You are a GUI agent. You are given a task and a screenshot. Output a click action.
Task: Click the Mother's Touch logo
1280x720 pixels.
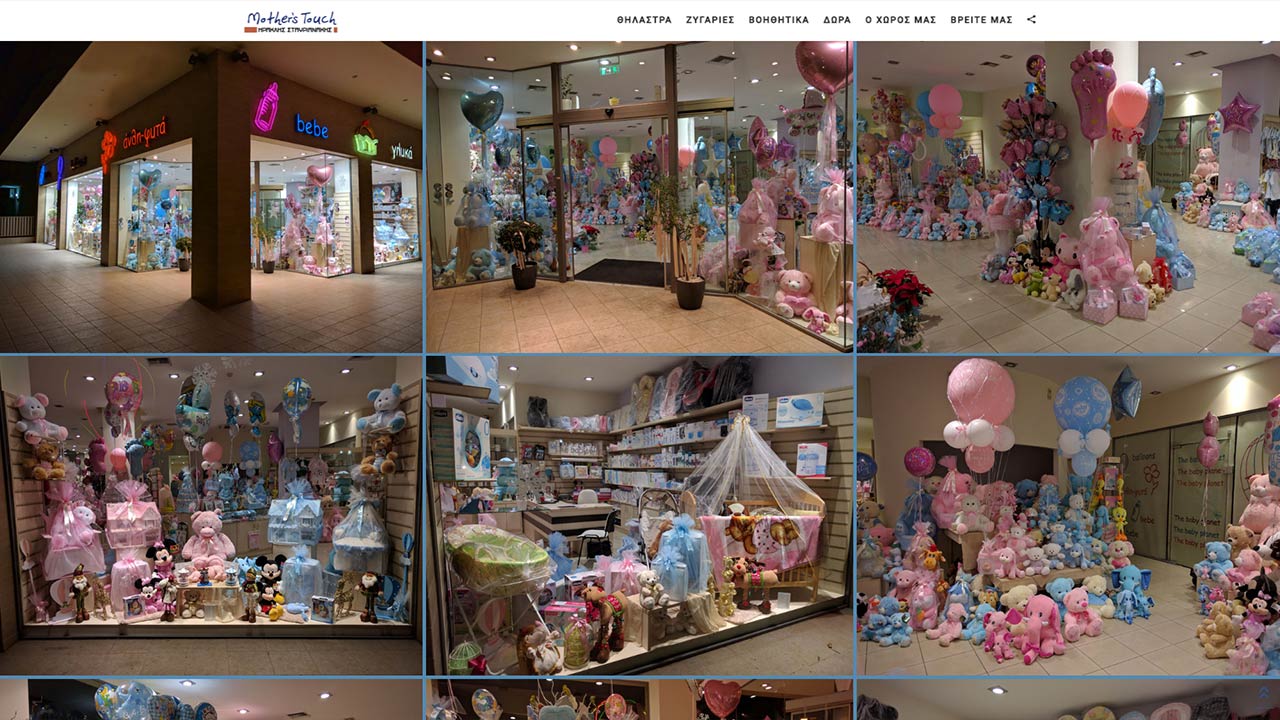pos(291,17)
